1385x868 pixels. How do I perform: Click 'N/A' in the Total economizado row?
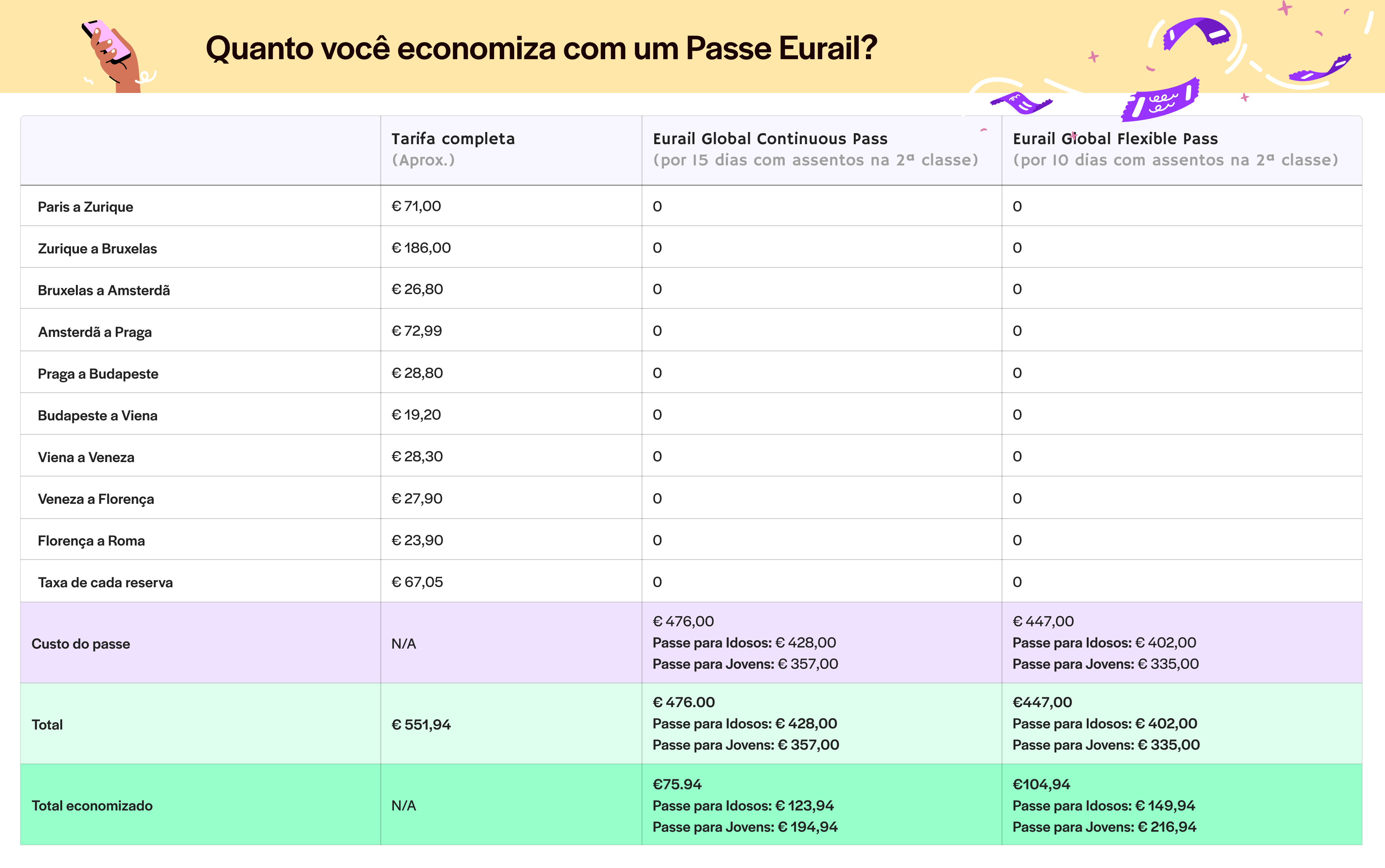(404, 806)
